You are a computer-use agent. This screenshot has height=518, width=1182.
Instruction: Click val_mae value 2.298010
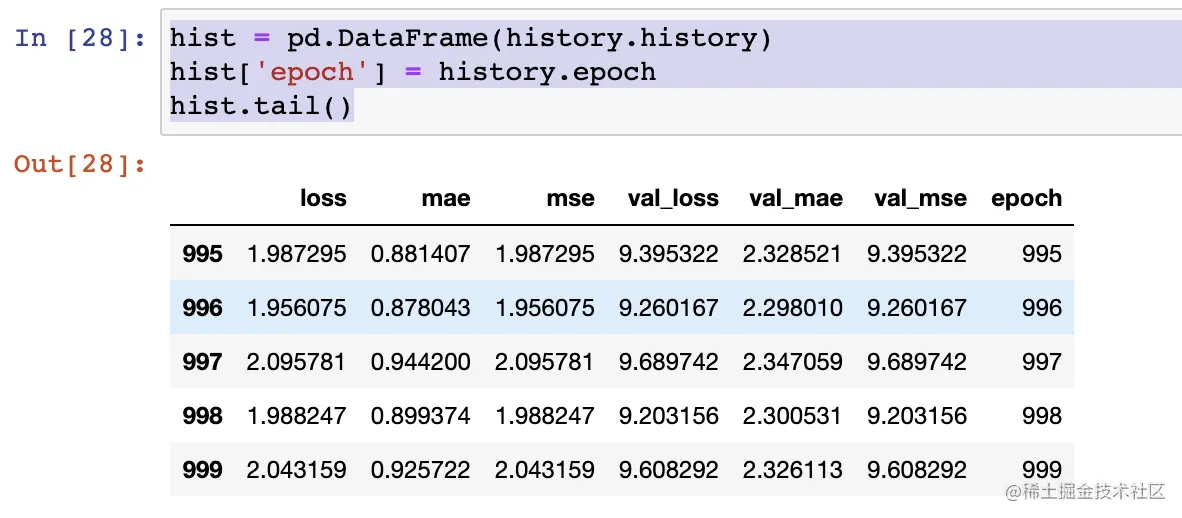pos(792,308)
